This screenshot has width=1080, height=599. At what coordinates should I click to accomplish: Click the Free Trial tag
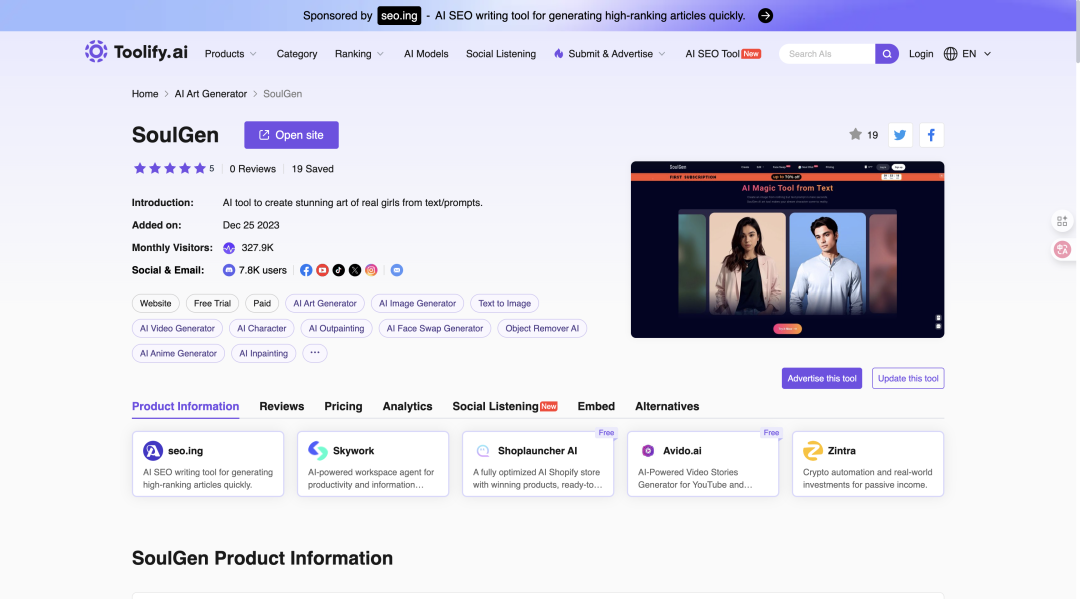pyautogui.click(x=212, y=303)
